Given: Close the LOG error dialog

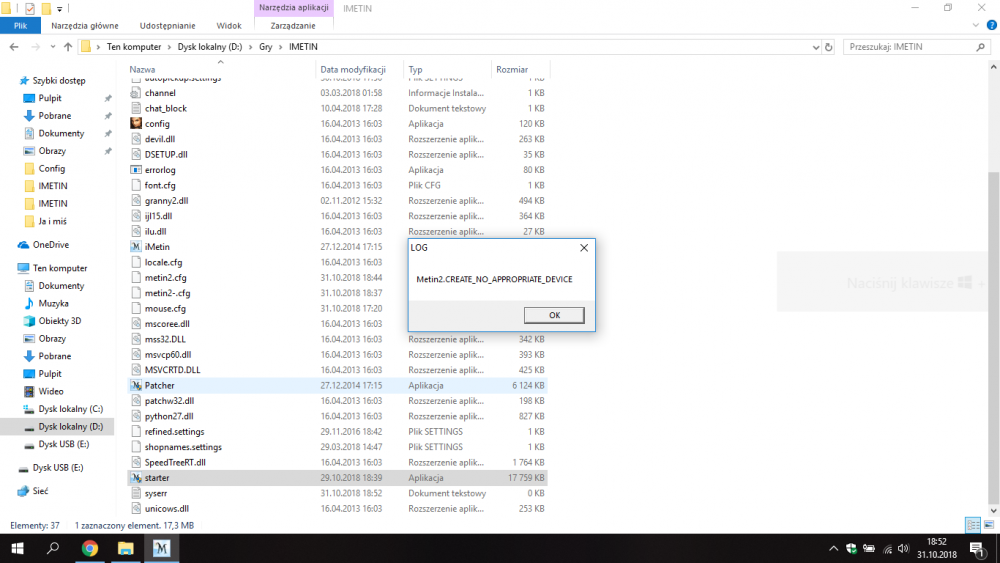Looking at the screenshot, I should (584, 247).
